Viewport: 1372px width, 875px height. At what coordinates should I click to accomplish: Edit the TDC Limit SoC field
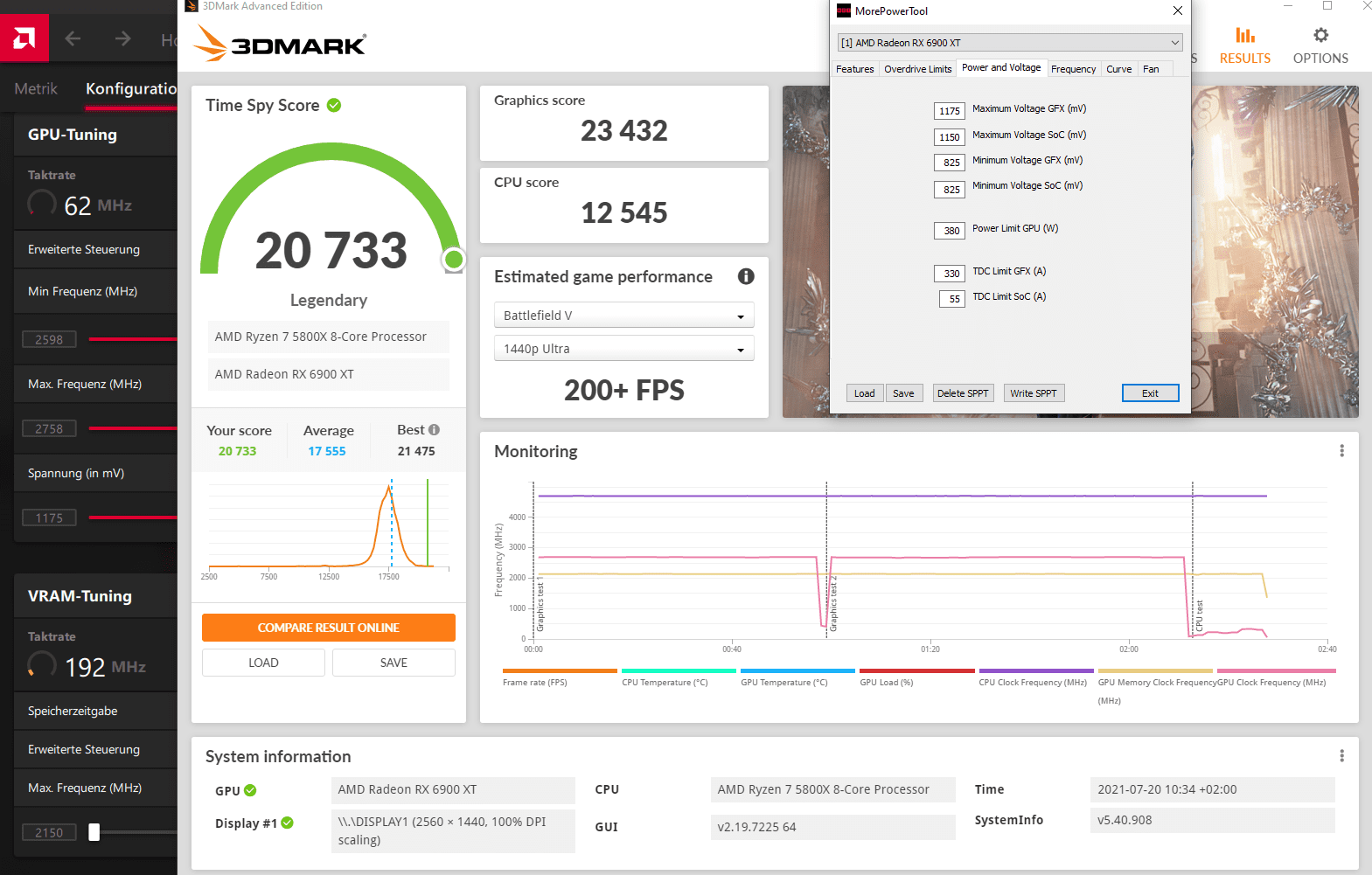pyautogui.click(x=952, y=299)
